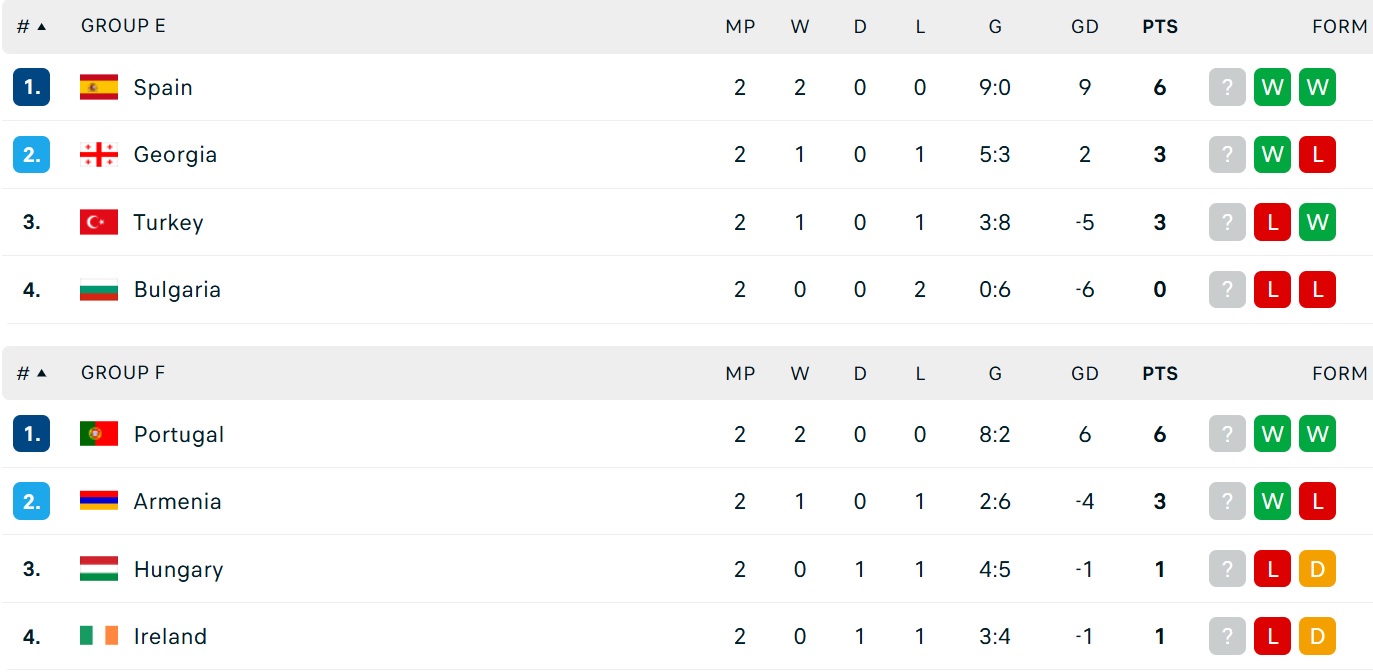
Task: Click the Spain flag icon
Action: (99, 87)
